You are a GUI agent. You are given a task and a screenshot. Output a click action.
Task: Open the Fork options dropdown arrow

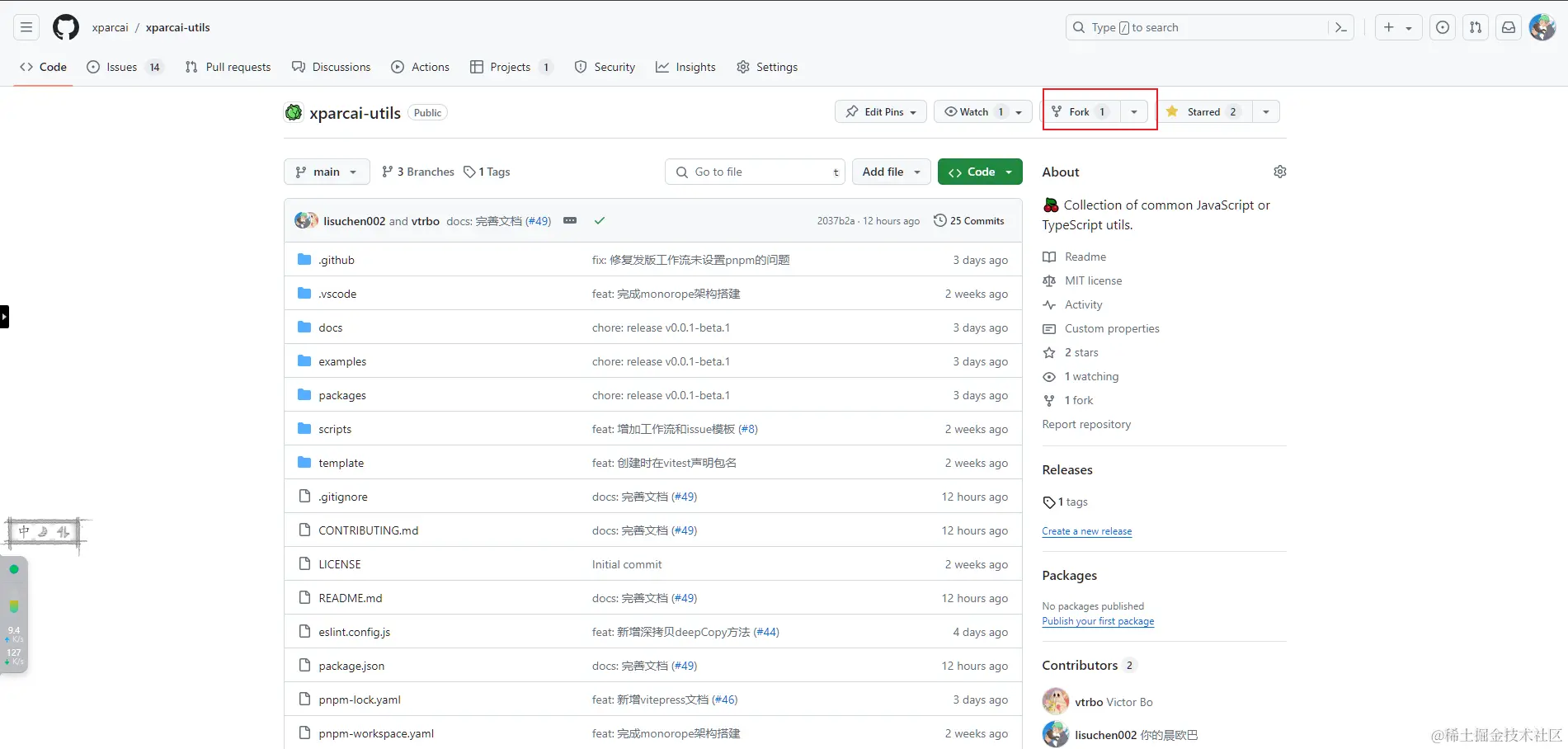1134,111
